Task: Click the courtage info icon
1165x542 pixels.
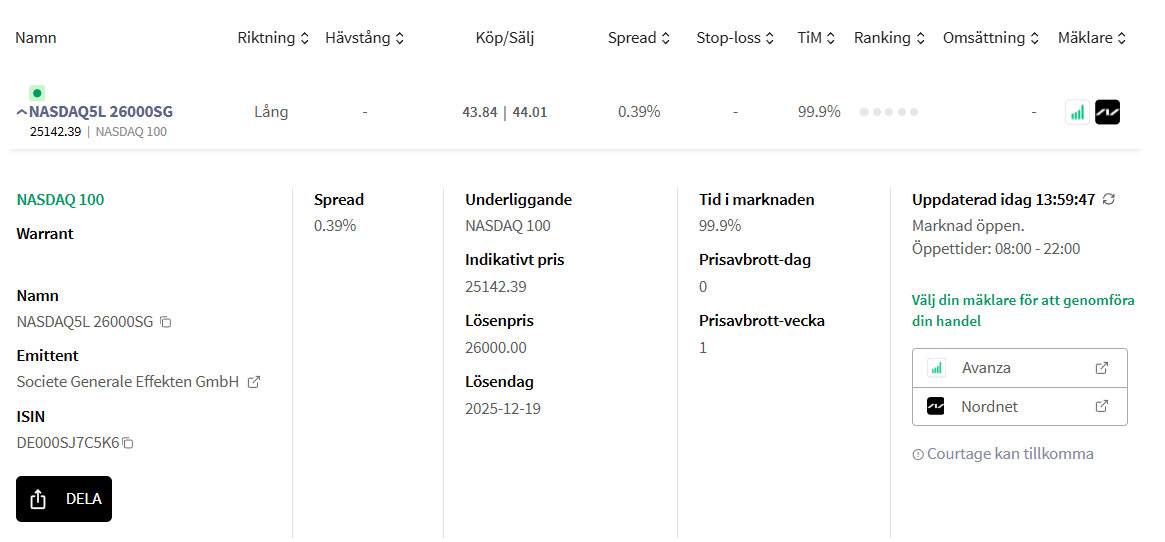Action: tap(918, 455)
